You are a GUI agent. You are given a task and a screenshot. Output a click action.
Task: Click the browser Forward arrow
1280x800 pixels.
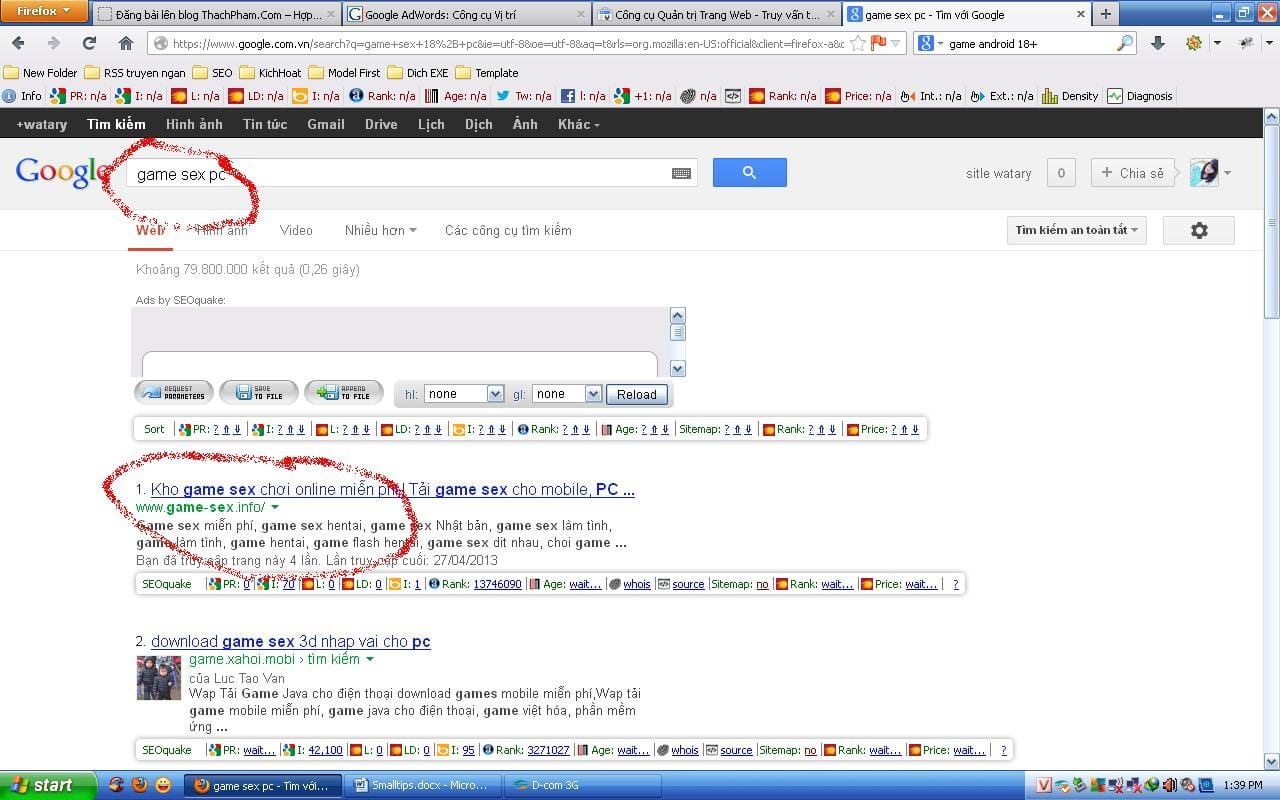tap(53, 43)
